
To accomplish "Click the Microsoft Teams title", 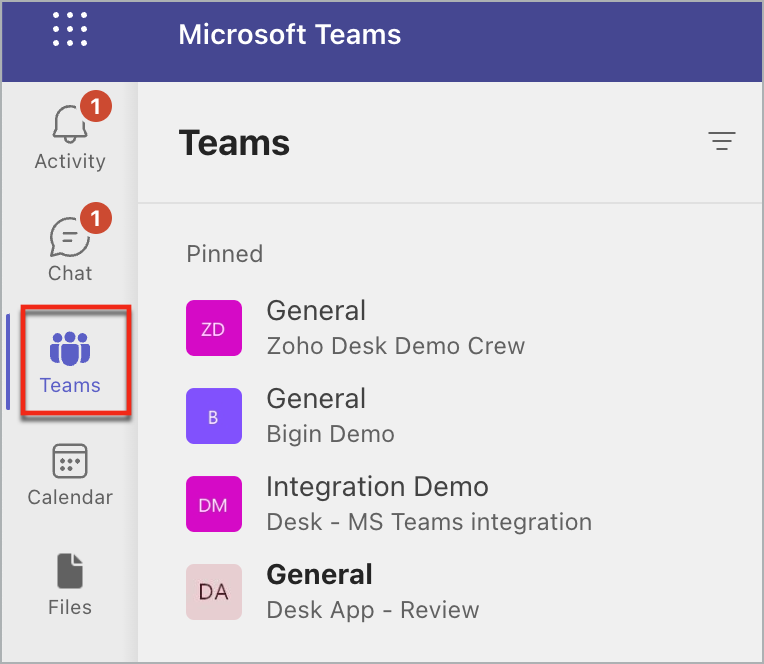I will point(290,35).
